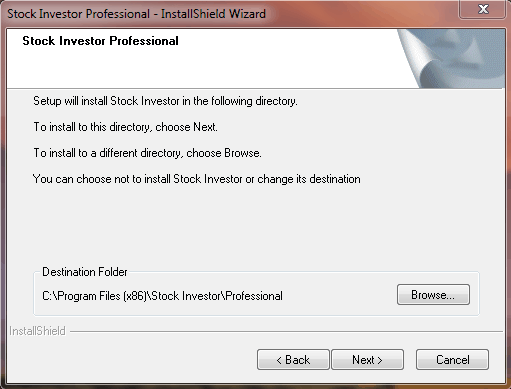Click the curled page graphic in the header
Image resolution: width=511 pixels, height=389 pixels.
coord(451,58)
